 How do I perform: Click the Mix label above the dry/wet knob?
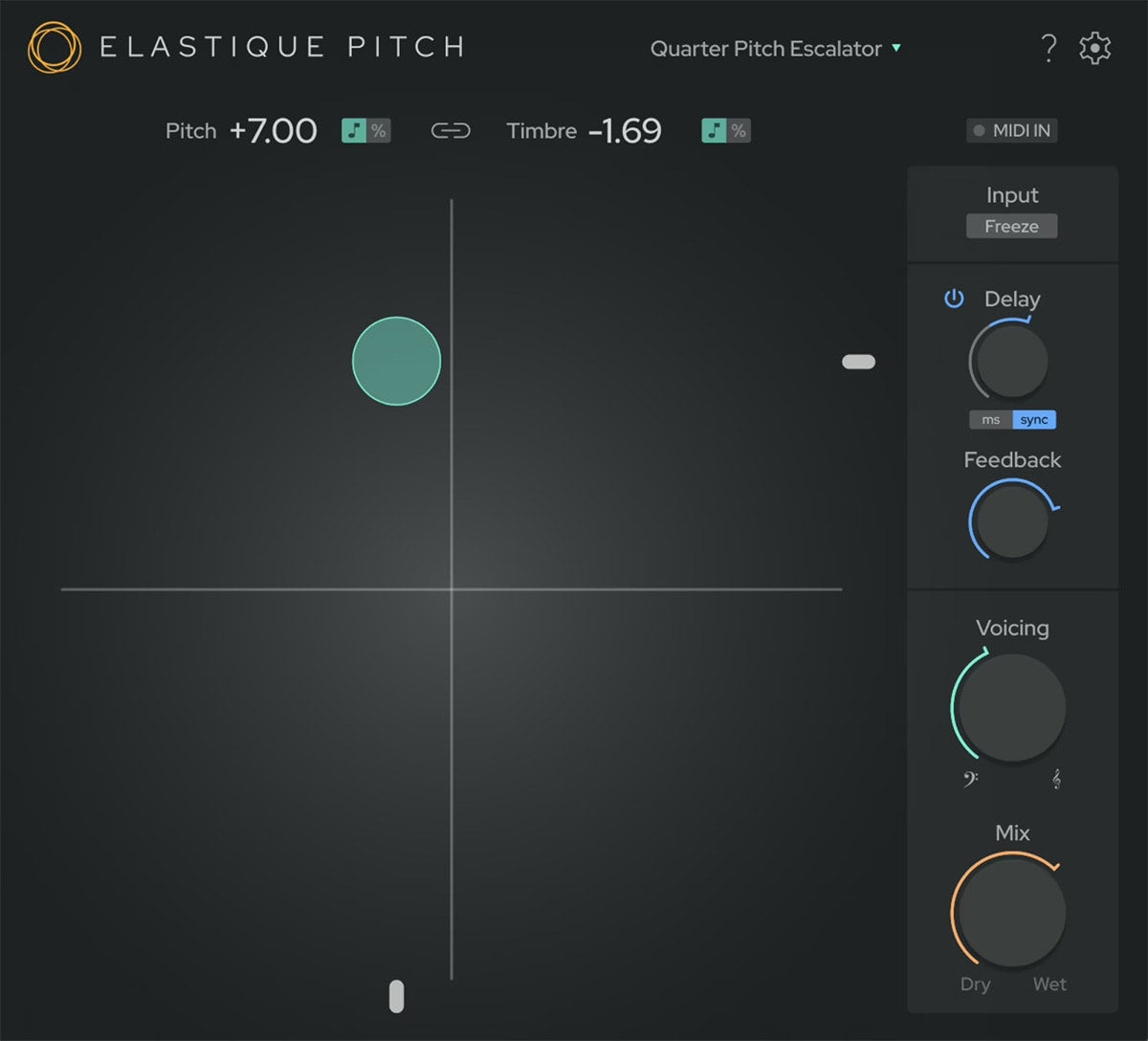[x=1011, y=832]
